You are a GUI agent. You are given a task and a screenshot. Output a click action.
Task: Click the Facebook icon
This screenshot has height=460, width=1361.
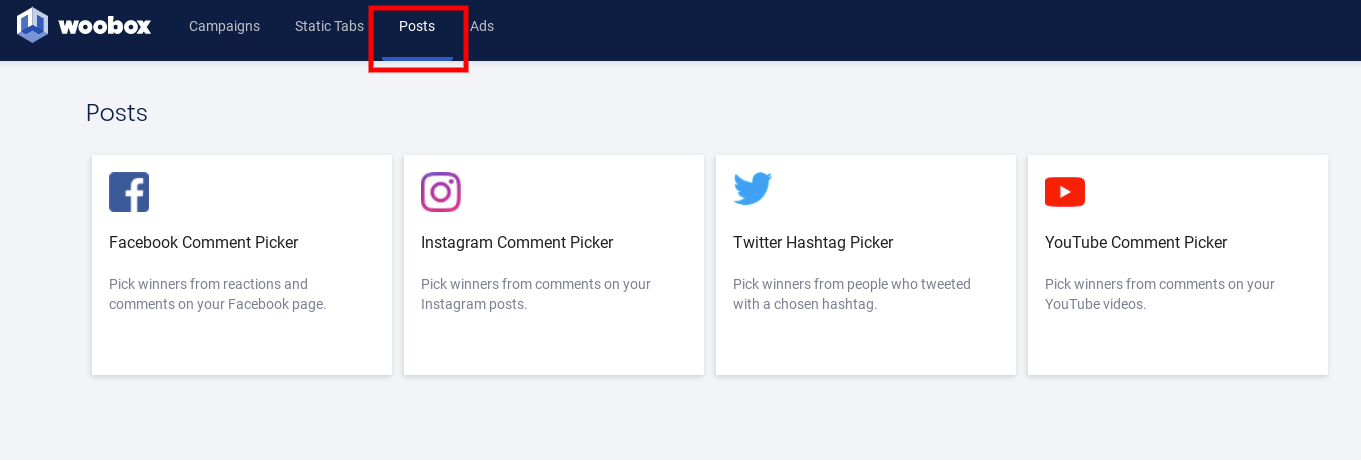point(129,192)
